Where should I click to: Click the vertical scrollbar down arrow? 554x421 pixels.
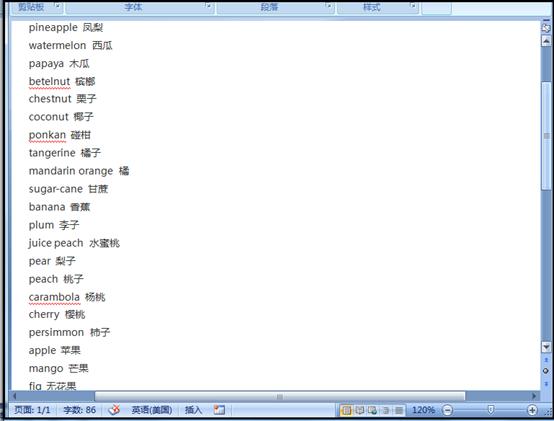click(x=546, y=347)
